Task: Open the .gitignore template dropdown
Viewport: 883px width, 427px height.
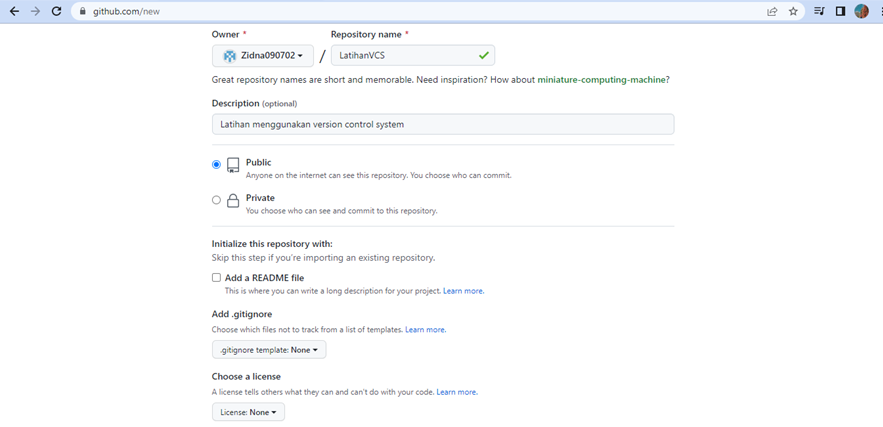Action: pyautogui.click(x=269, y=350)
